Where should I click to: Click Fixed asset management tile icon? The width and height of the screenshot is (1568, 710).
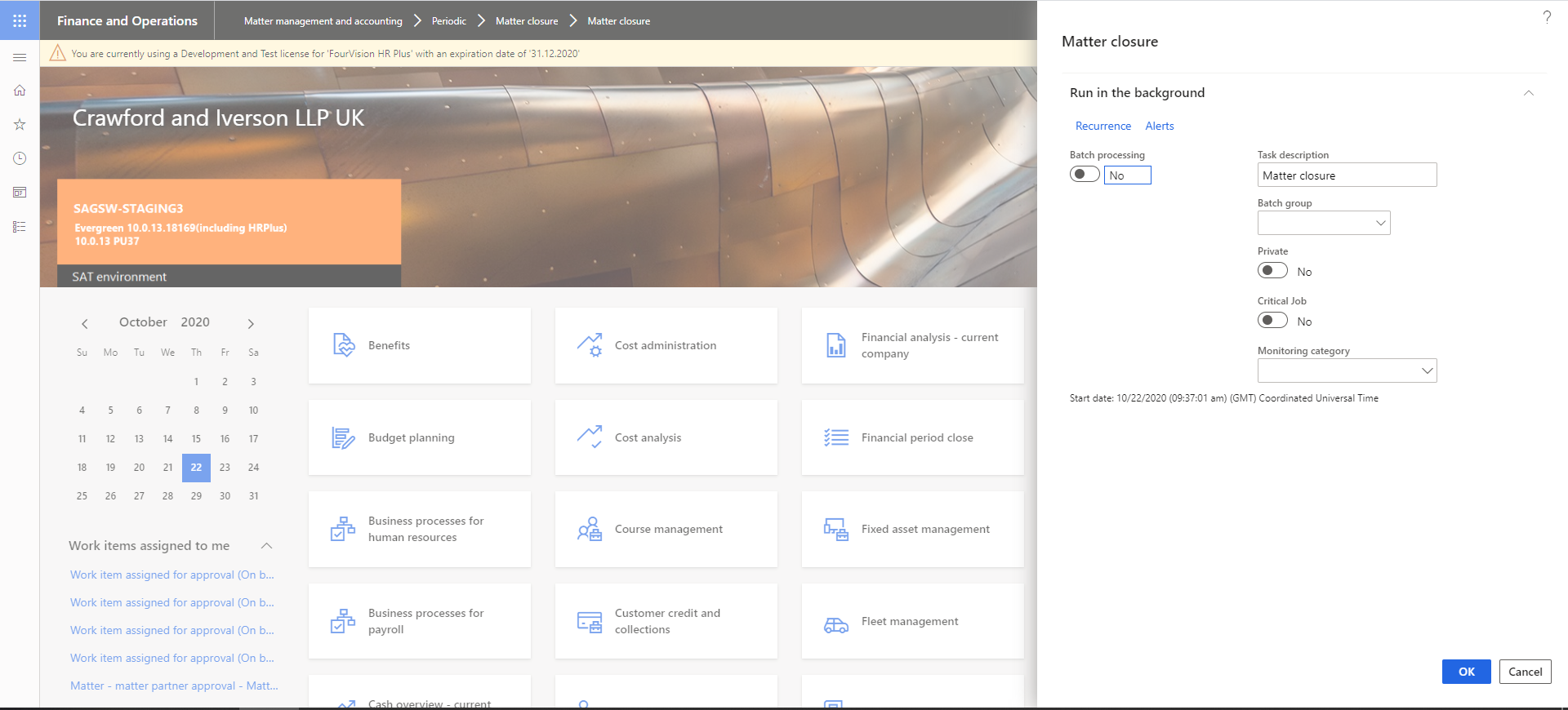836,530
